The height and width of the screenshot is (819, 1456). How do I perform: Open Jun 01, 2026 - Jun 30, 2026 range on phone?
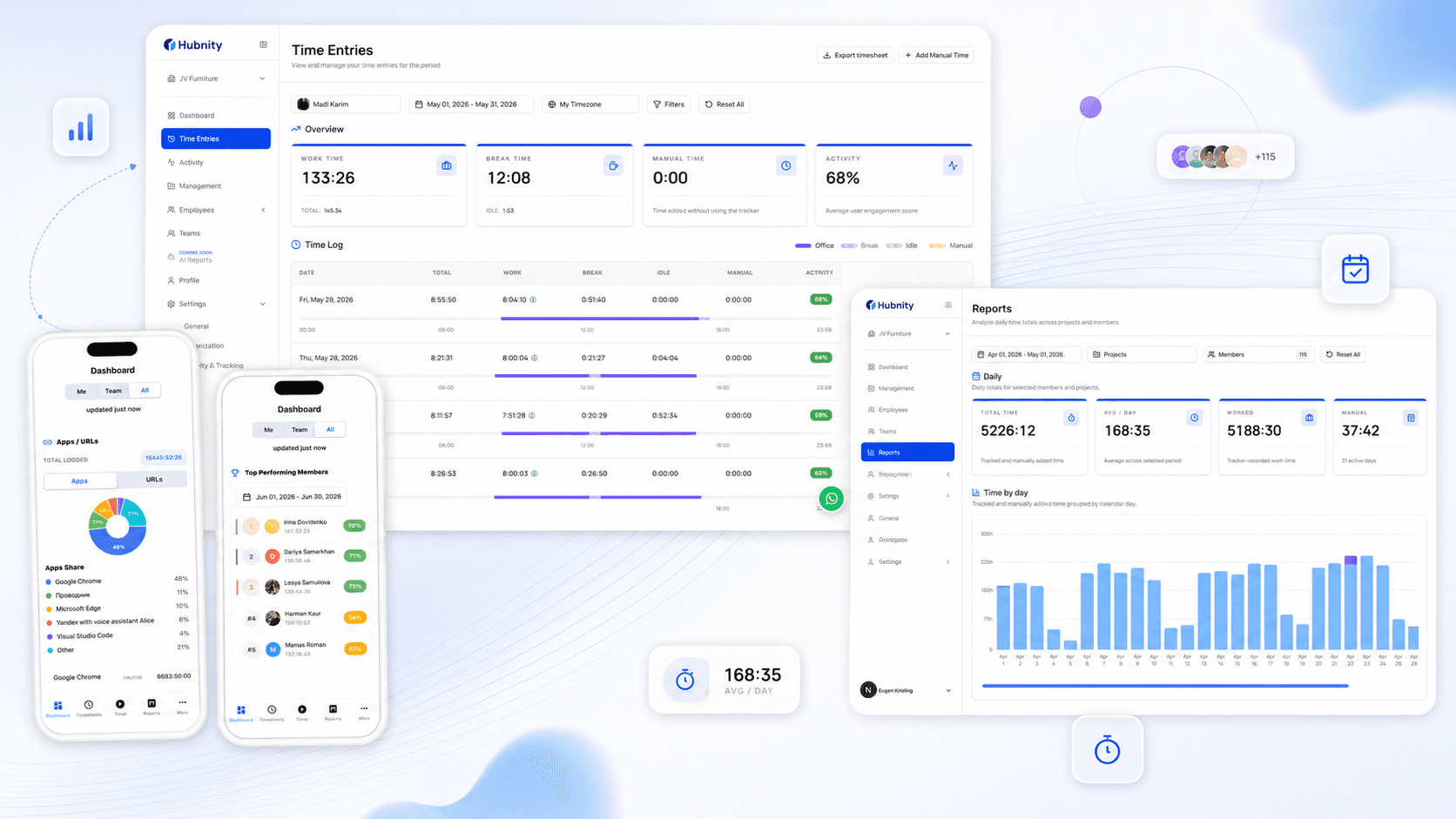pyautogui.click(x=293, y=497)
